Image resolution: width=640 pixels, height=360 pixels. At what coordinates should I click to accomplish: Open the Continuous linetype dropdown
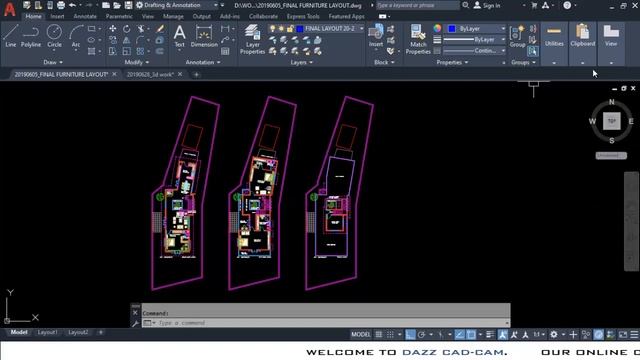tap(503, 51)
